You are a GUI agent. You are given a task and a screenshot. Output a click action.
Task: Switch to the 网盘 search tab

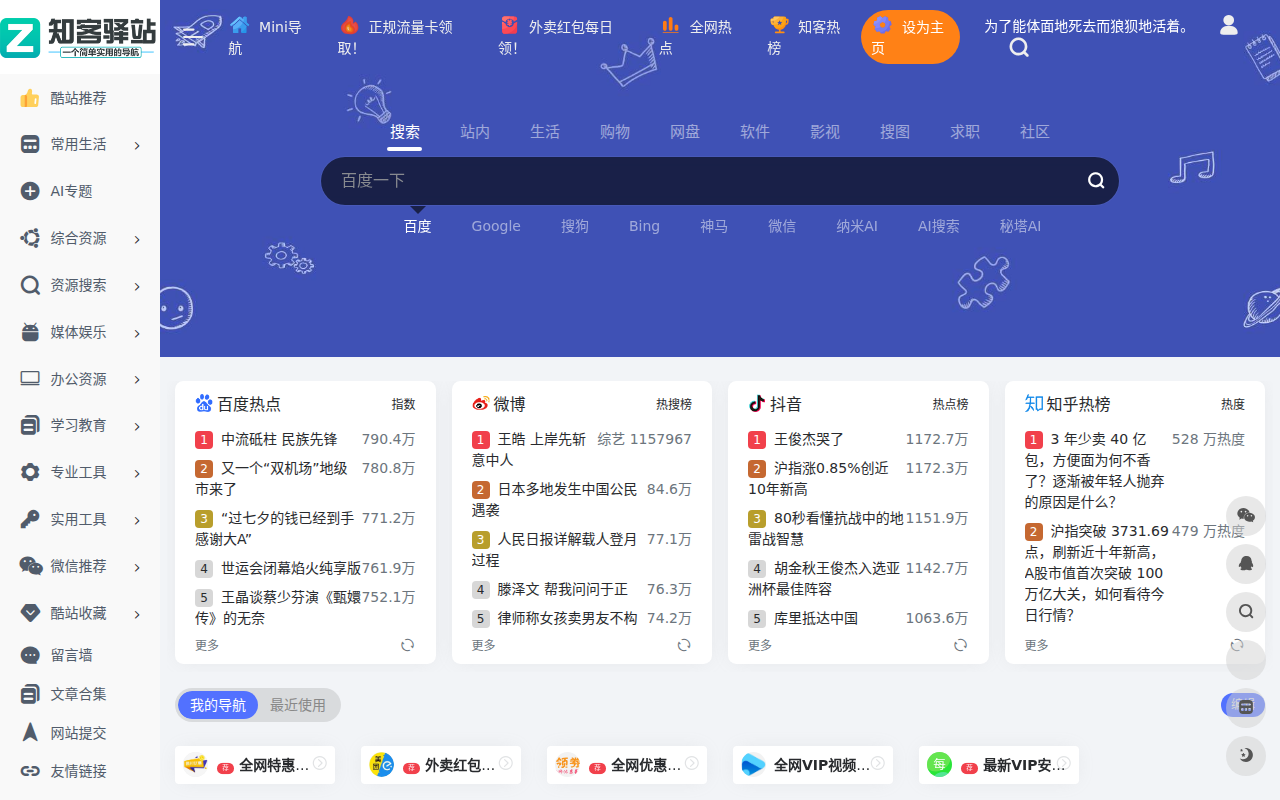(685, 132)
